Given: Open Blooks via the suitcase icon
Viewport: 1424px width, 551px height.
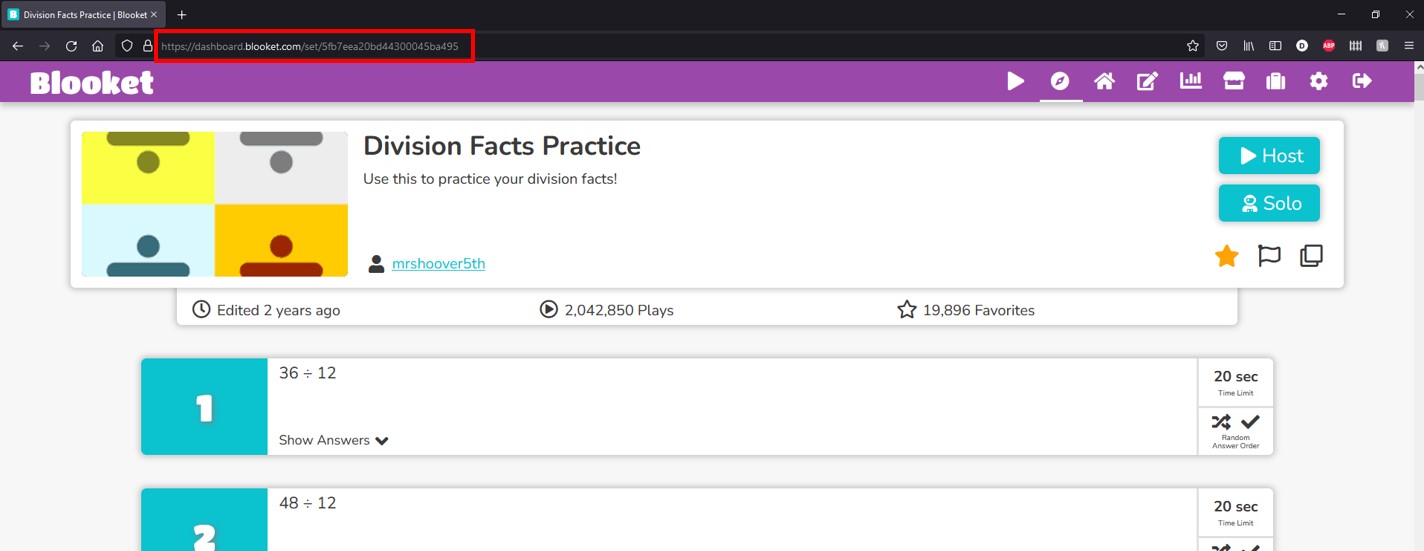Looking at the screenshot, I should [x=1276, y=81].
